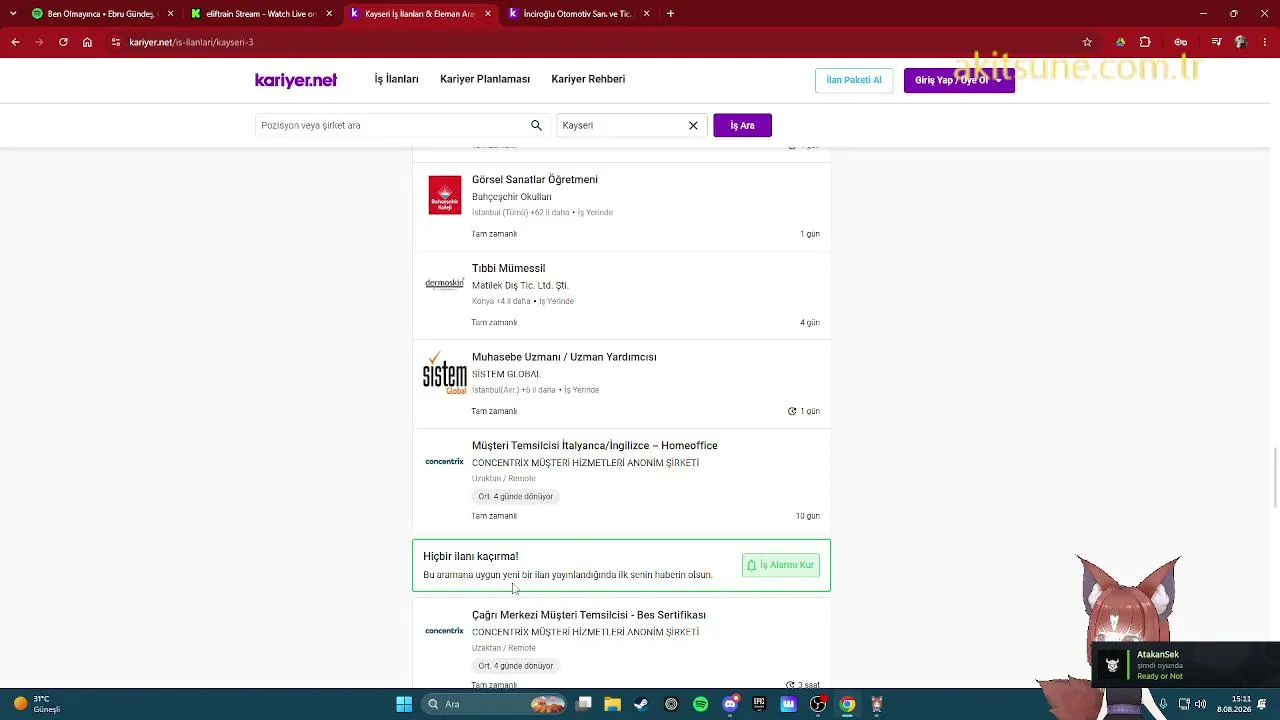Viewport: 1280px width, 720px height.
Task: Open Steam from the taskbar
Action: 641,704
